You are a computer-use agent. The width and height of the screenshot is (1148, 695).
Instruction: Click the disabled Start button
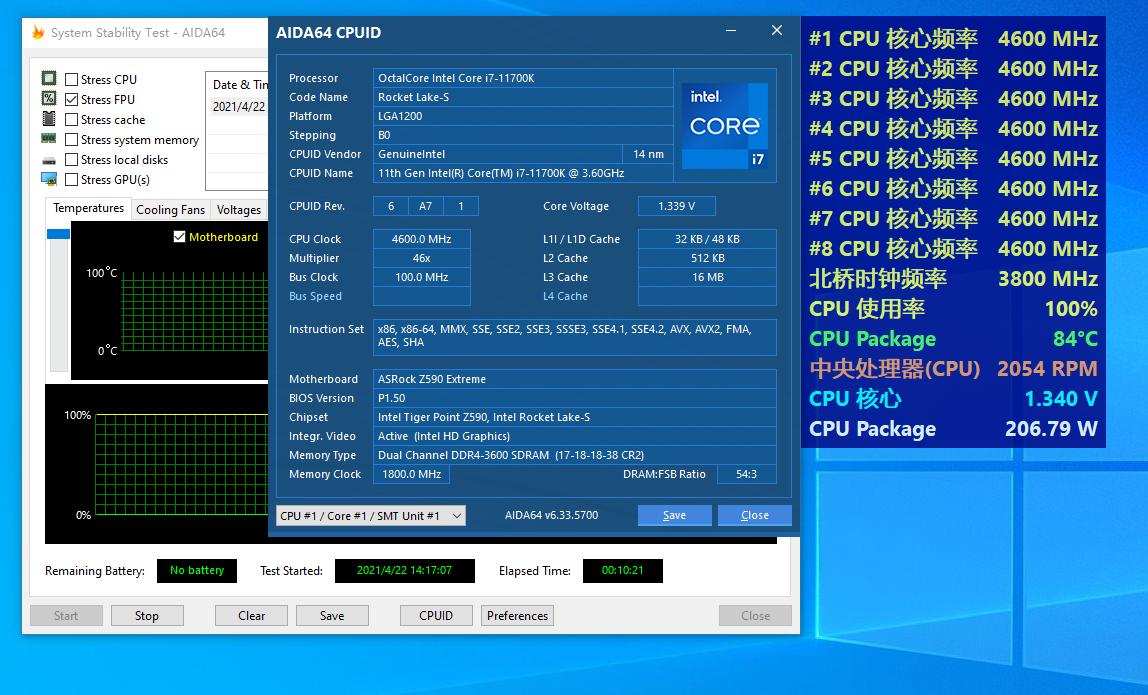pos(66,616)
